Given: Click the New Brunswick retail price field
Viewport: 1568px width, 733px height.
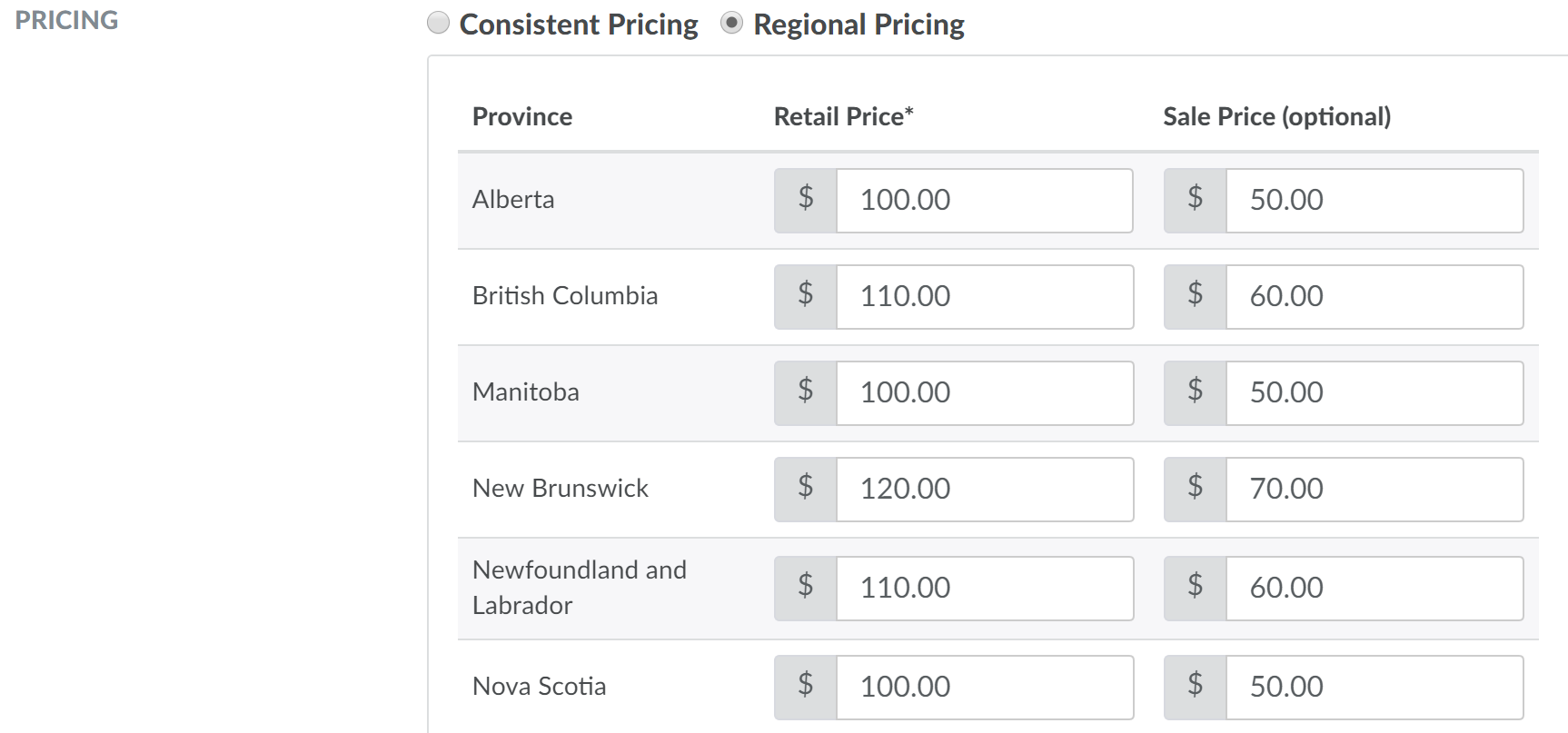Looking at the screenshot, I should click(x=984, y=489).
